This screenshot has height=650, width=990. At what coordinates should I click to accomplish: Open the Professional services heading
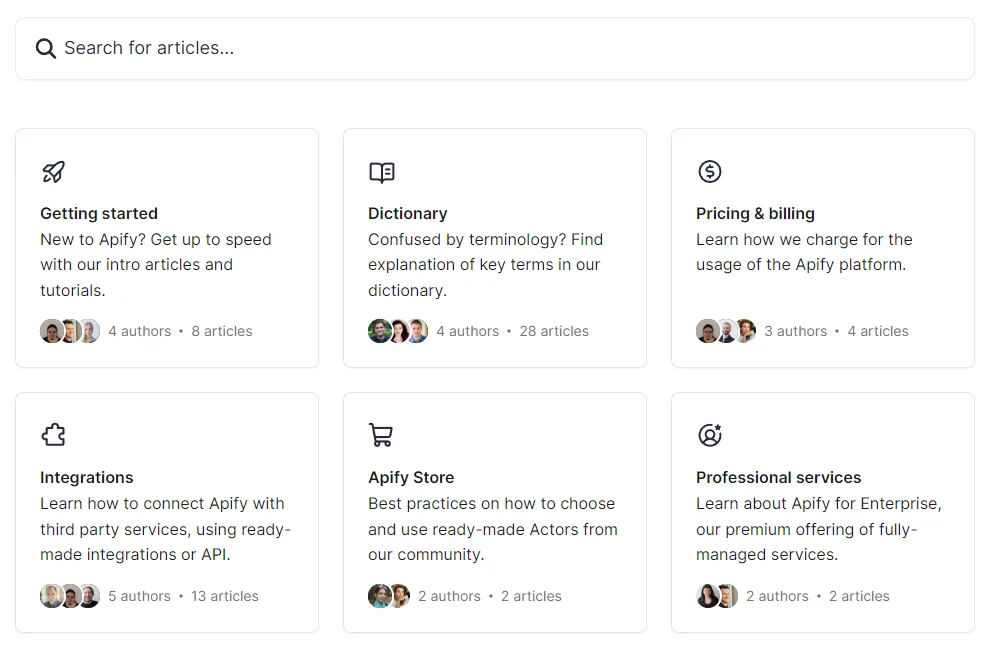[778, 477]
